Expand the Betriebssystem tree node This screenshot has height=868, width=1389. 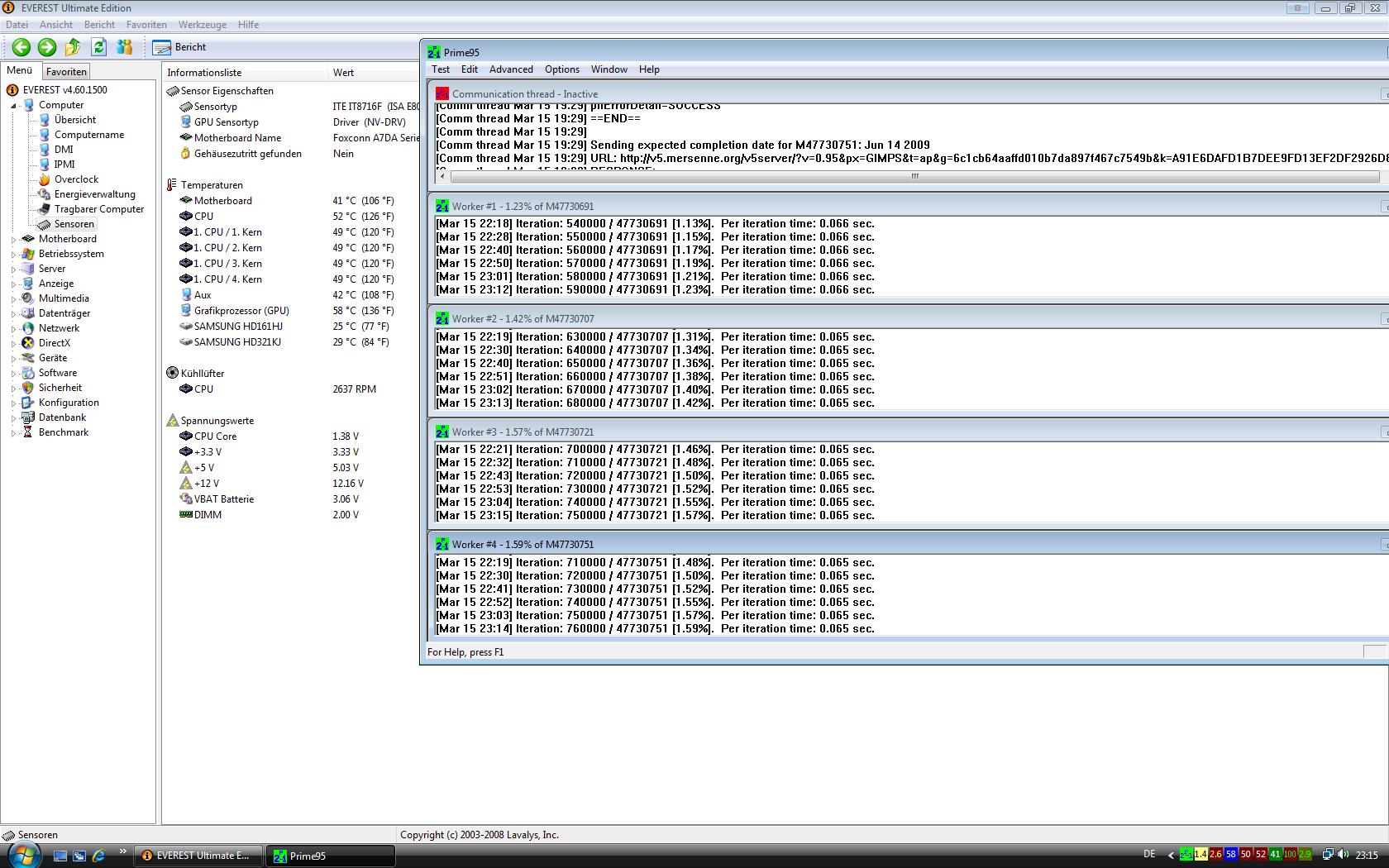[13, 254]
